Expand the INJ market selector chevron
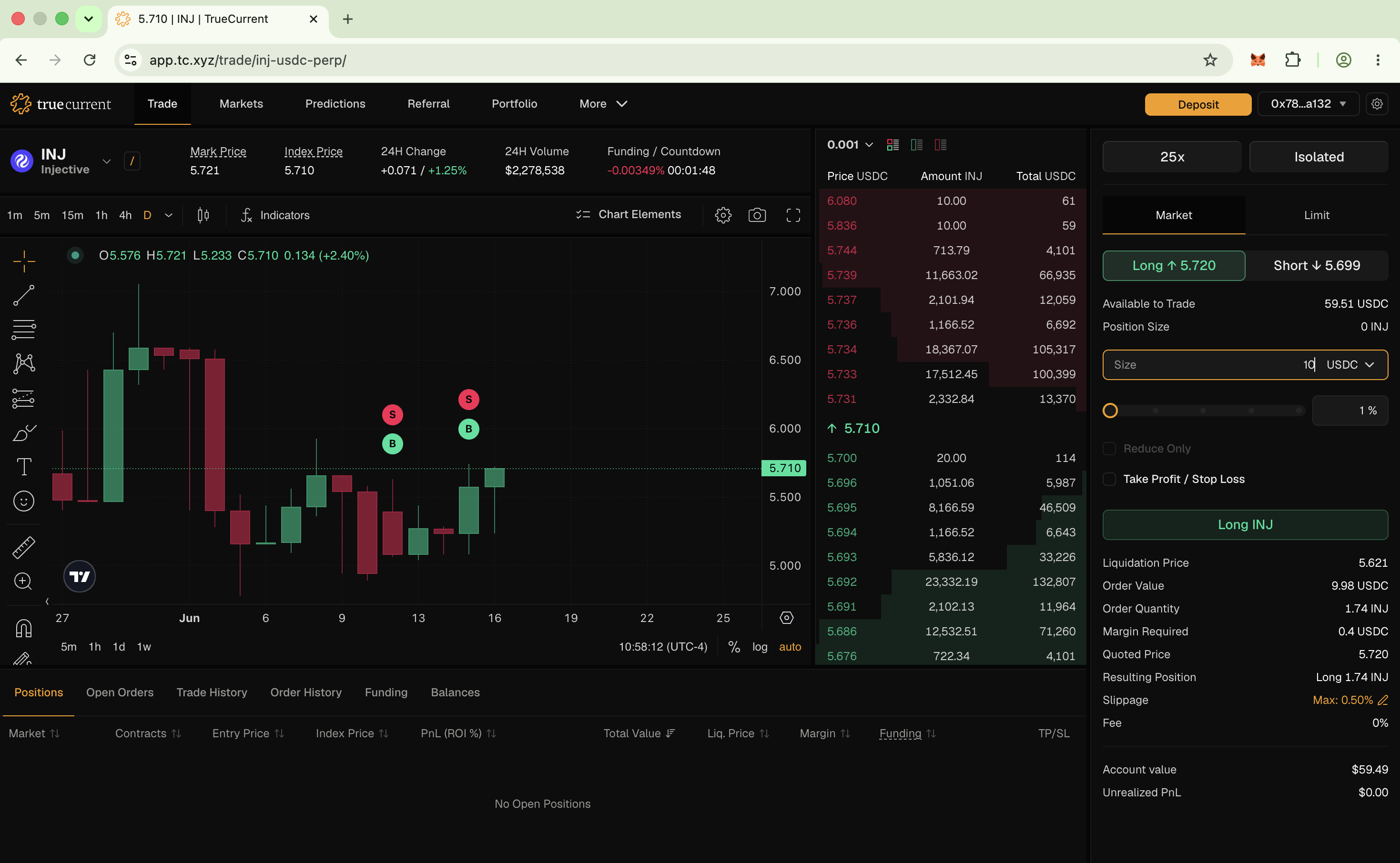1400x863 pixels. click(106, 161)
